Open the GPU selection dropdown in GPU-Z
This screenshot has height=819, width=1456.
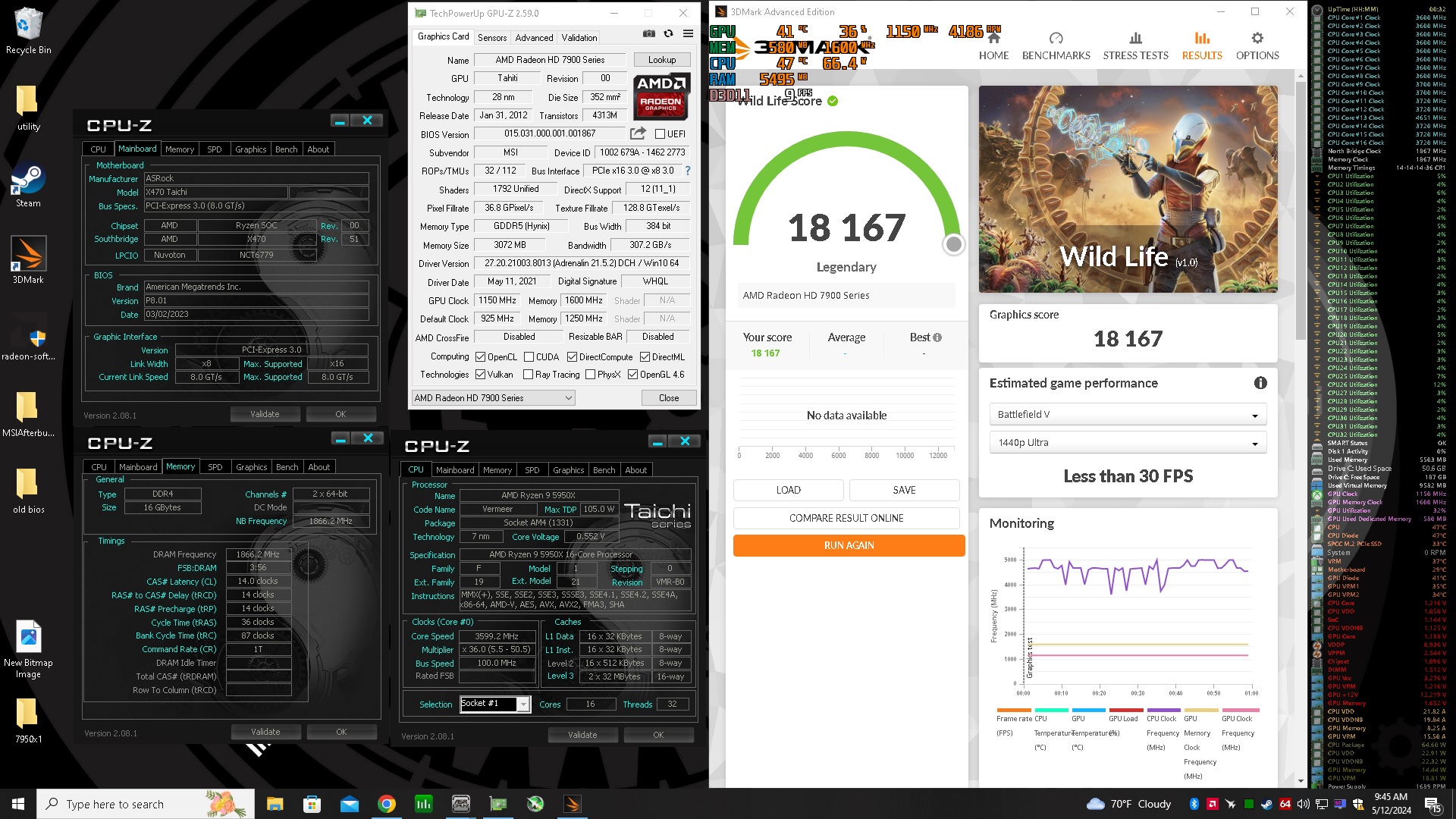coord(493,397)
